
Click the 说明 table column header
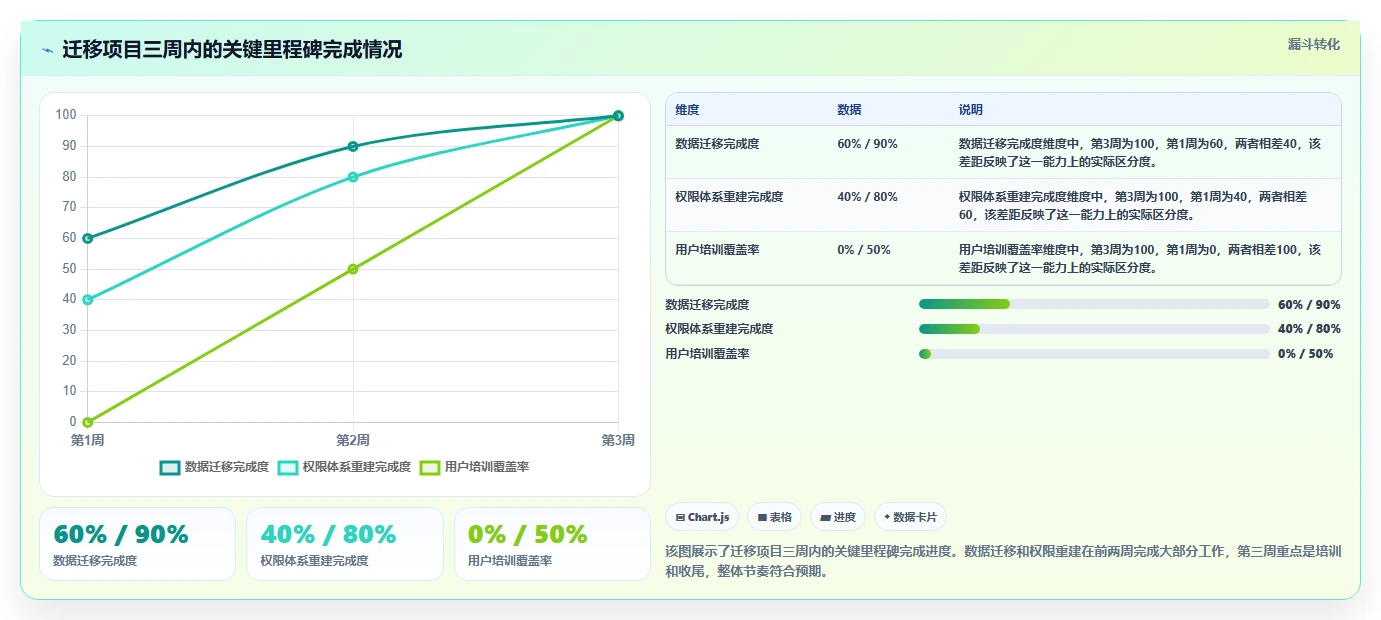971,110
